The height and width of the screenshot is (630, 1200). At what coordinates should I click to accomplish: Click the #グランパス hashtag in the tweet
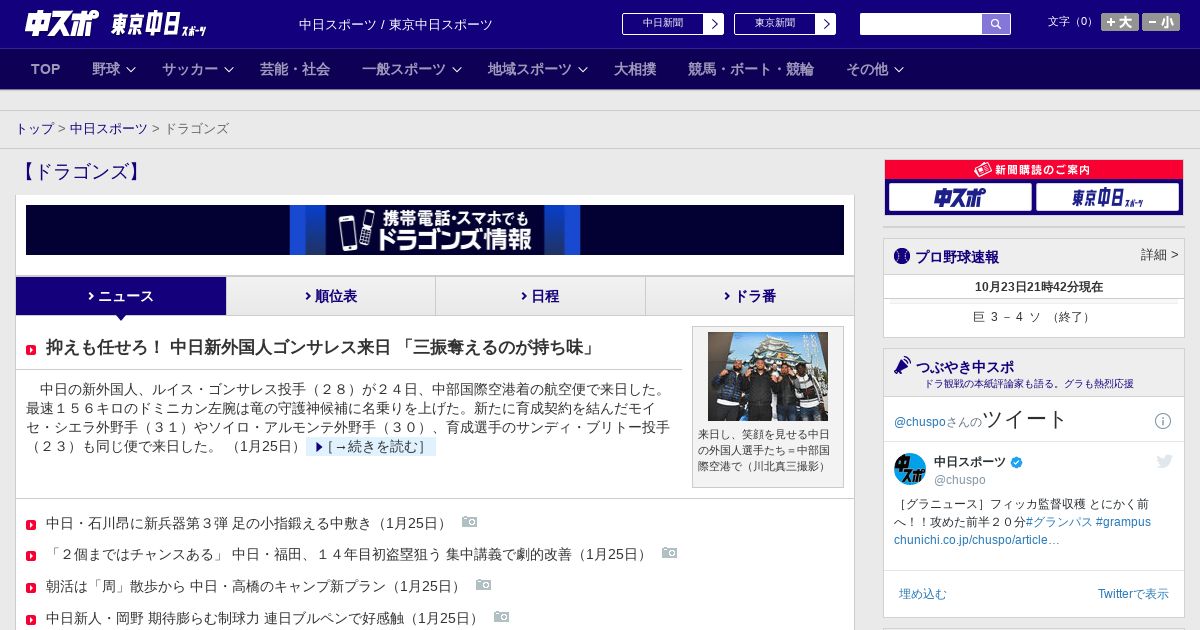[1058, 522]
